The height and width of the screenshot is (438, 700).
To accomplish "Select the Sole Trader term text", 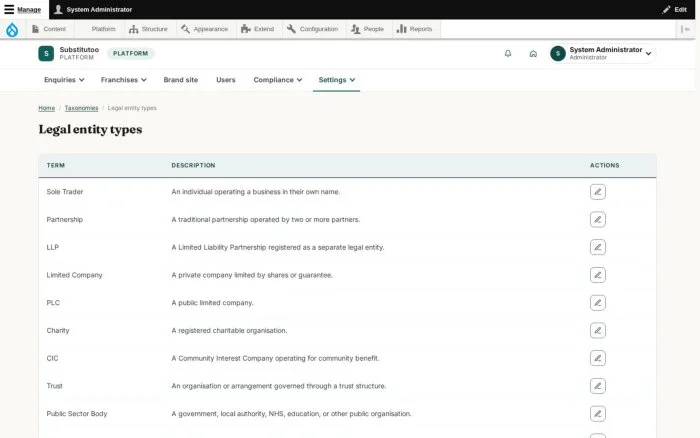I will tap(65, 192).
